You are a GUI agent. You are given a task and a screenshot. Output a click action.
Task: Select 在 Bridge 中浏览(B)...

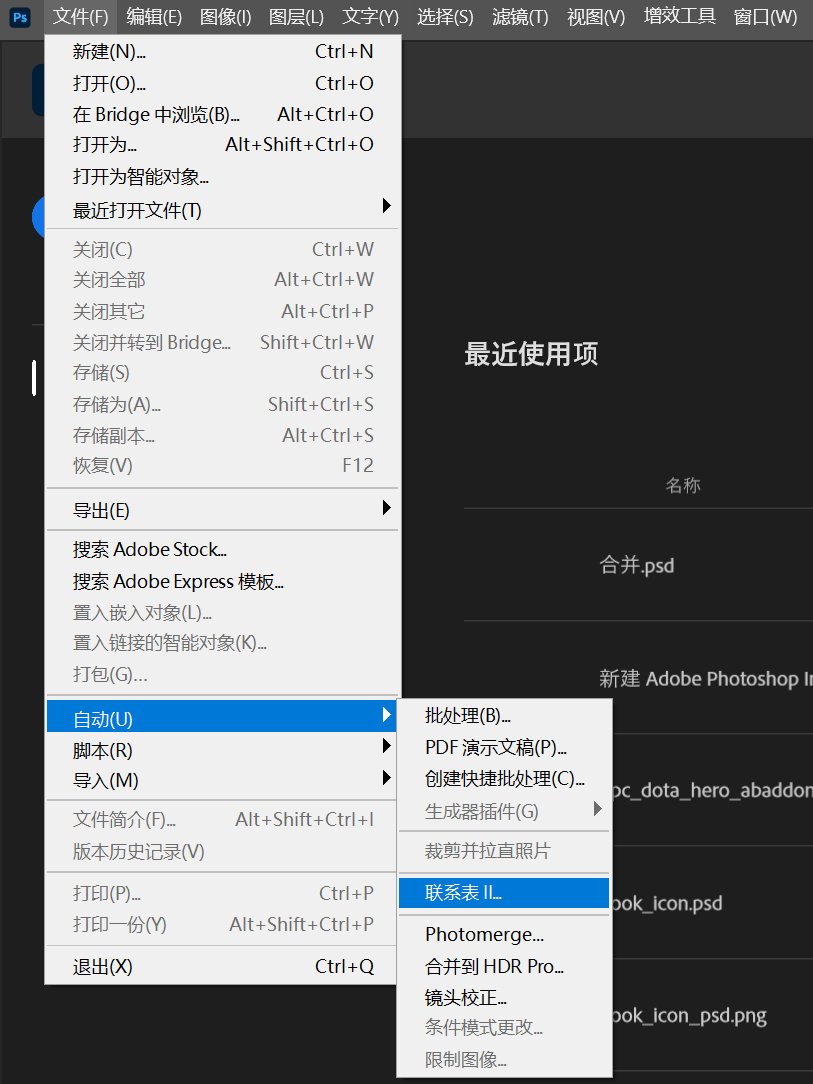(x=222, y=114)
